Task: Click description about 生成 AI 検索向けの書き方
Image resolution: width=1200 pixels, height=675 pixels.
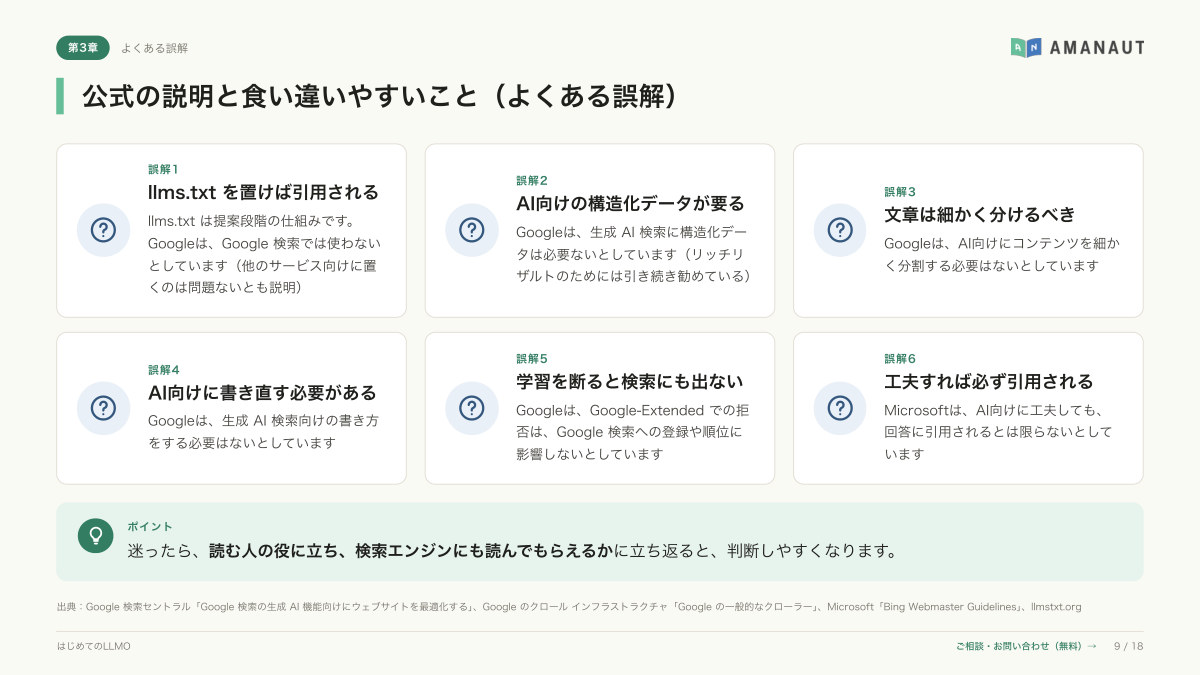Action: [x=263, y=432]
